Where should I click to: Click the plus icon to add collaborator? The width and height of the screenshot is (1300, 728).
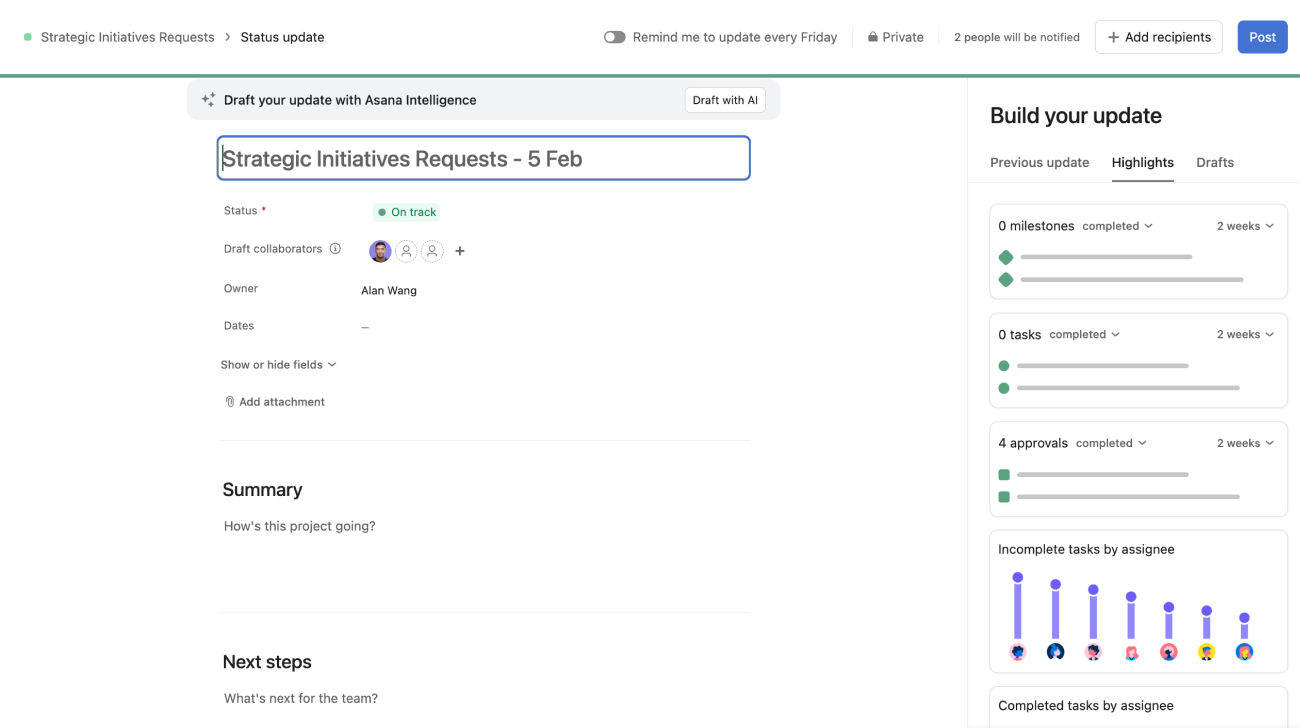coord(460,251)
